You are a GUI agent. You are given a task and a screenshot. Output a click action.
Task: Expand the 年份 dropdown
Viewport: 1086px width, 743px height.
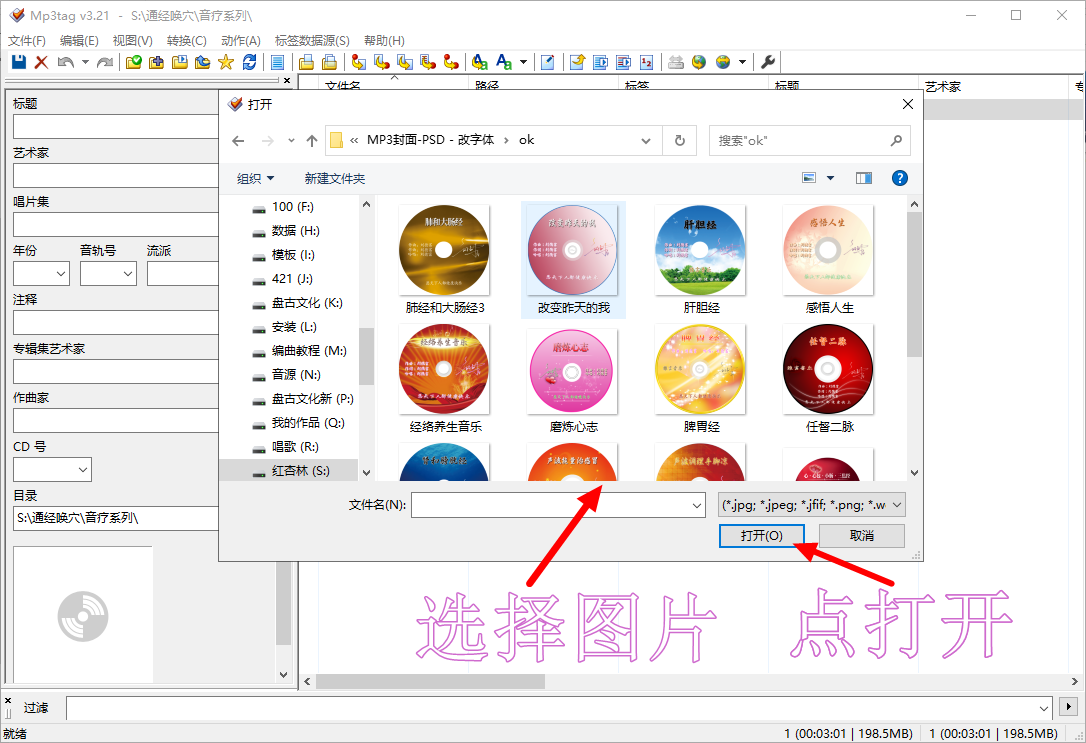61,274
